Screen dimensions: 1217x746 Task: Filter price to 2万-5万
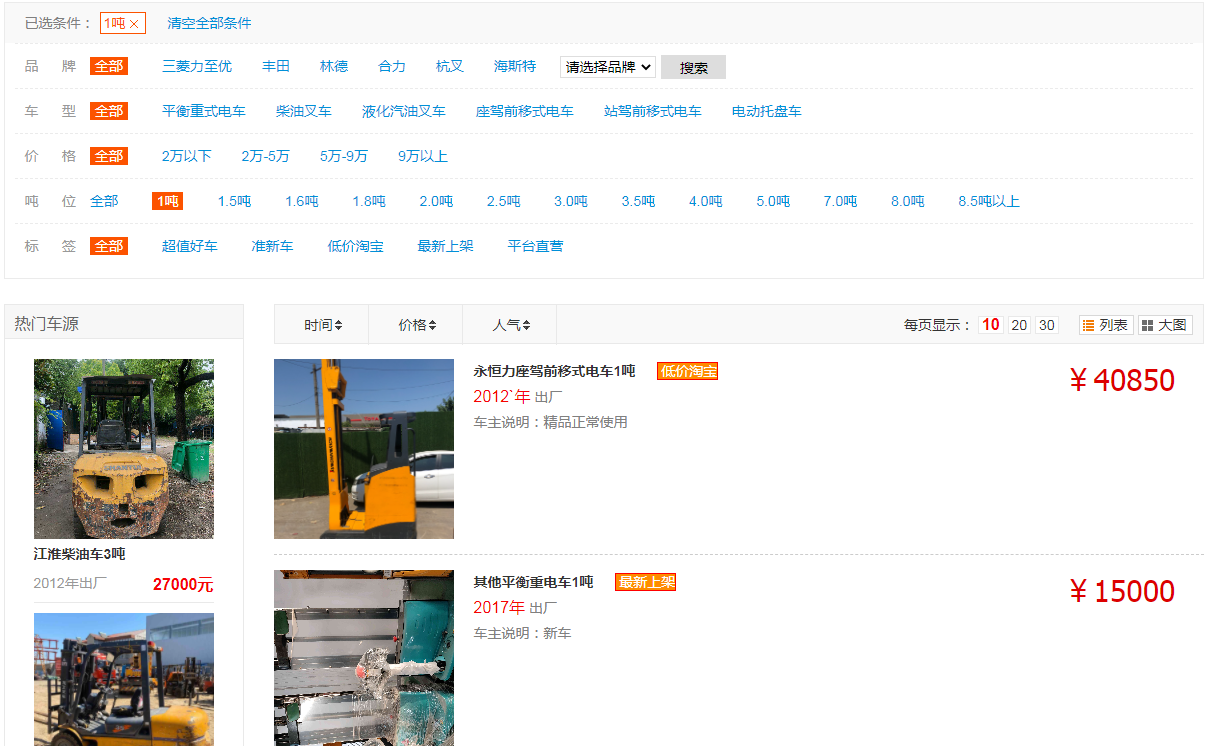pos(266,156)
